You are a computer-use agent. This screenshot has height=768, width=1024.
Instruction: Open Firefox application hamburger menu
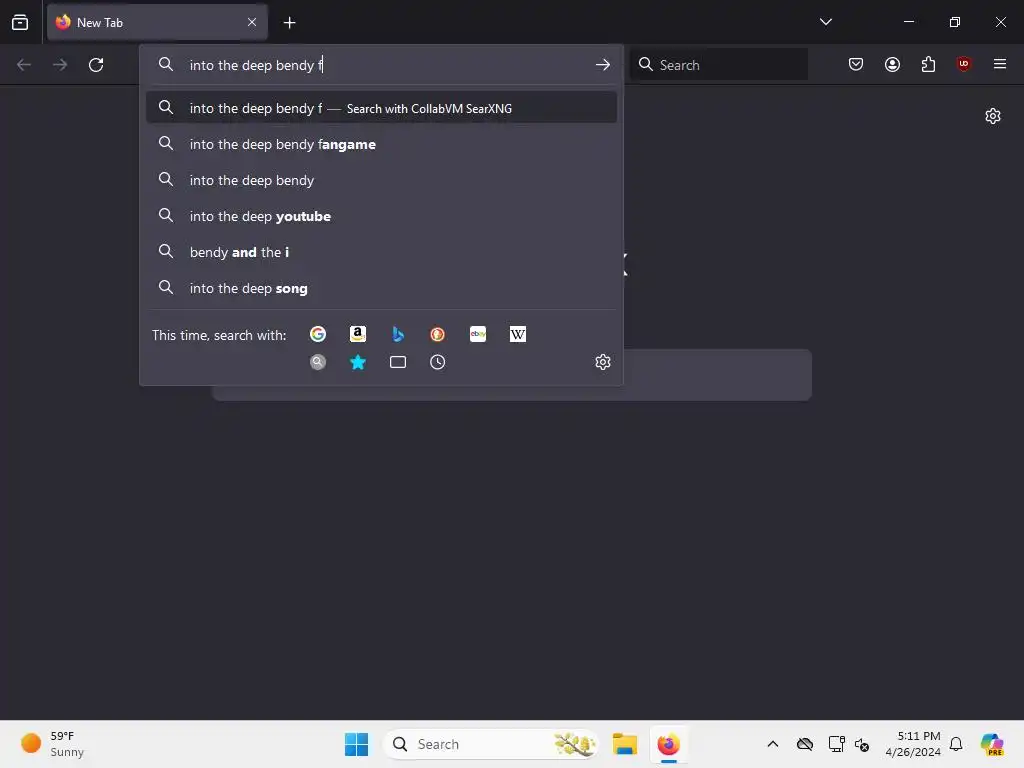pyautogui.click(x=1000, y=64)
